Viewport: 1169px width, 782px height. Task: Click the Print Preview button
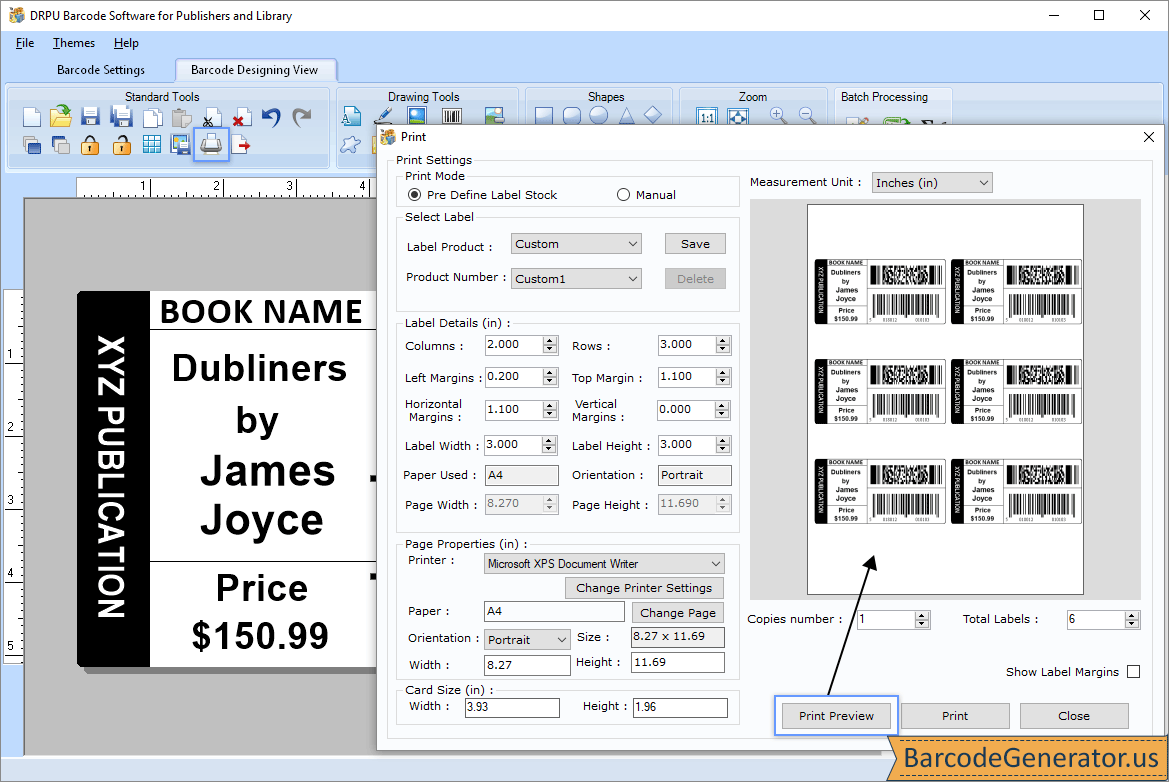tap(836, 716)
